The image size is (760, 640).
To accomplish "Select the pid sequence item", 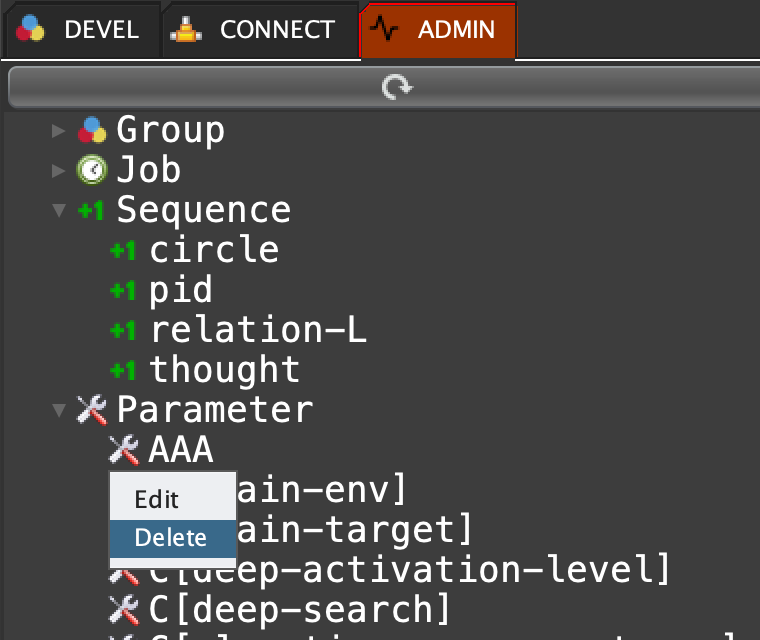I will 181,290.
